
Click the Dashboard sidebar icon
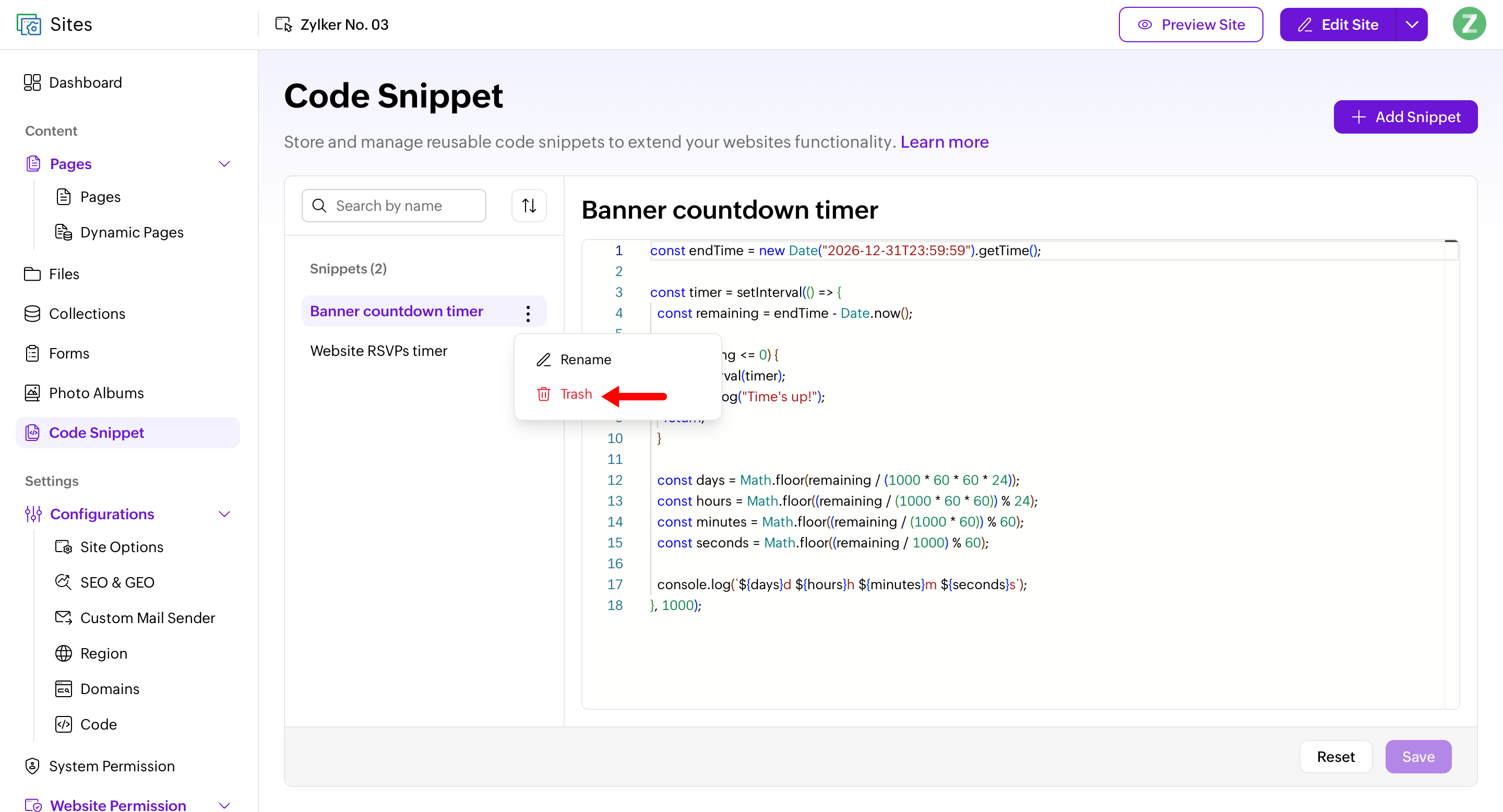click(32, 82)
